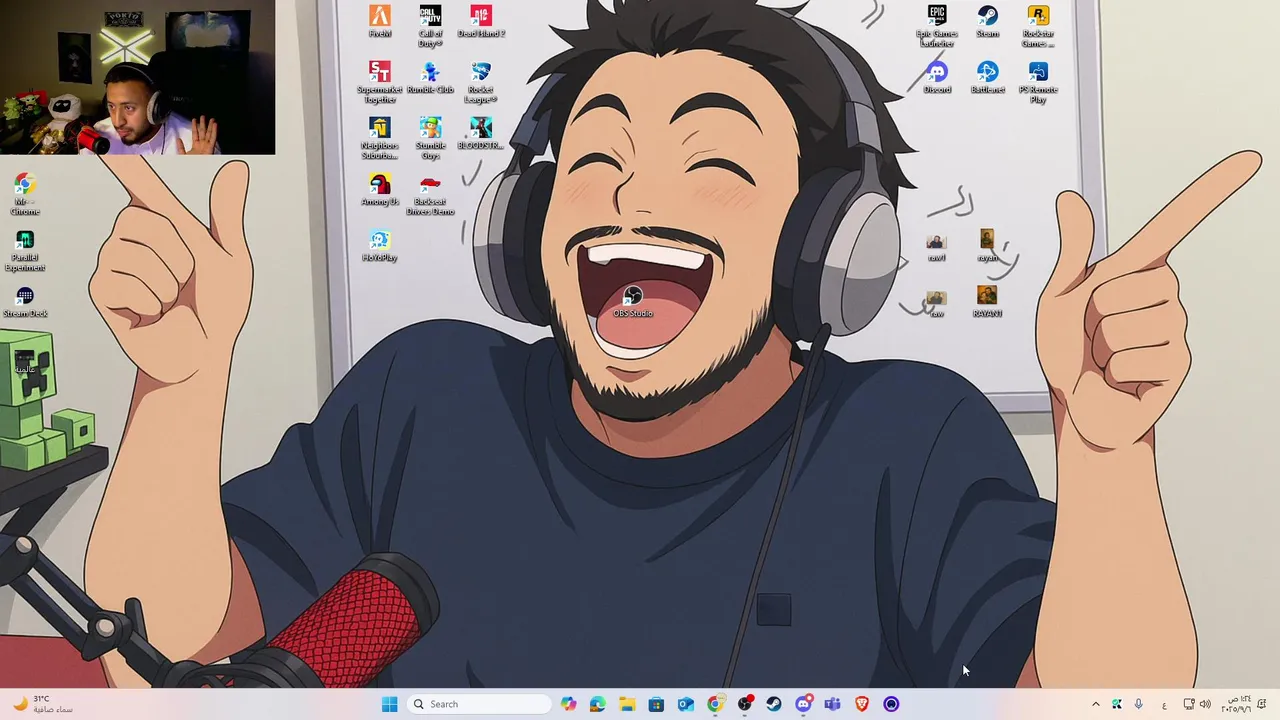Open the HoYoPlay launcher icon

pyautogui.click(x=380, y=246)
